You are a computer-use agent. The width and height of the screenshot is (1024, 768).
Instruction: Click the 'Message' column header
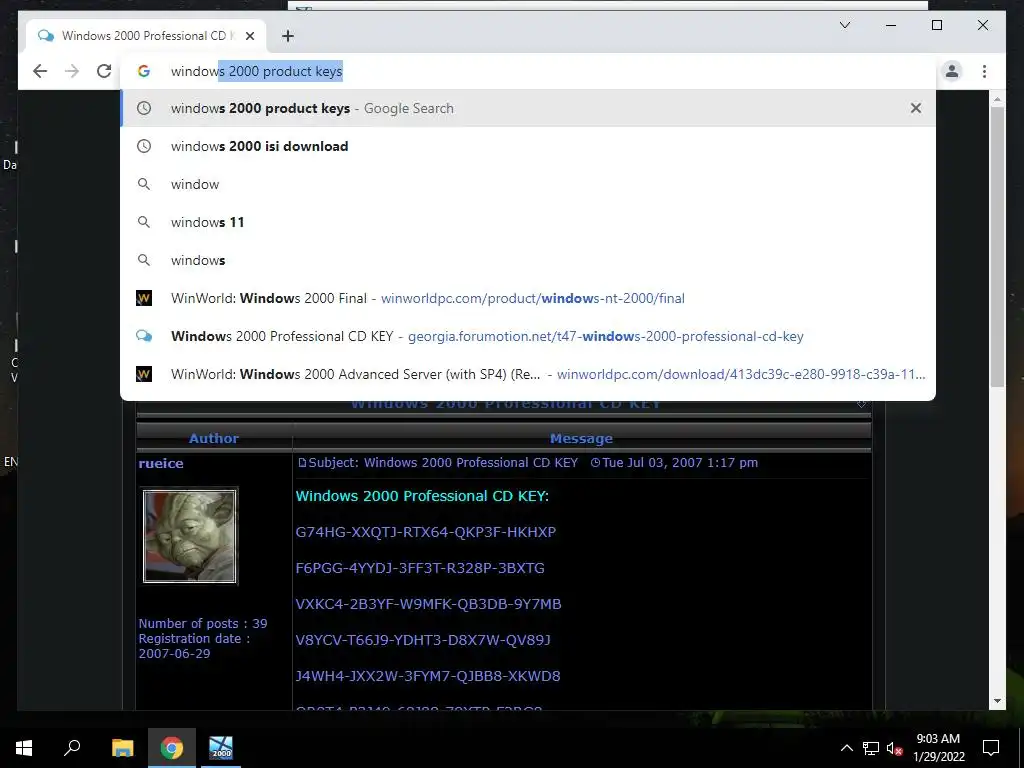581,439
